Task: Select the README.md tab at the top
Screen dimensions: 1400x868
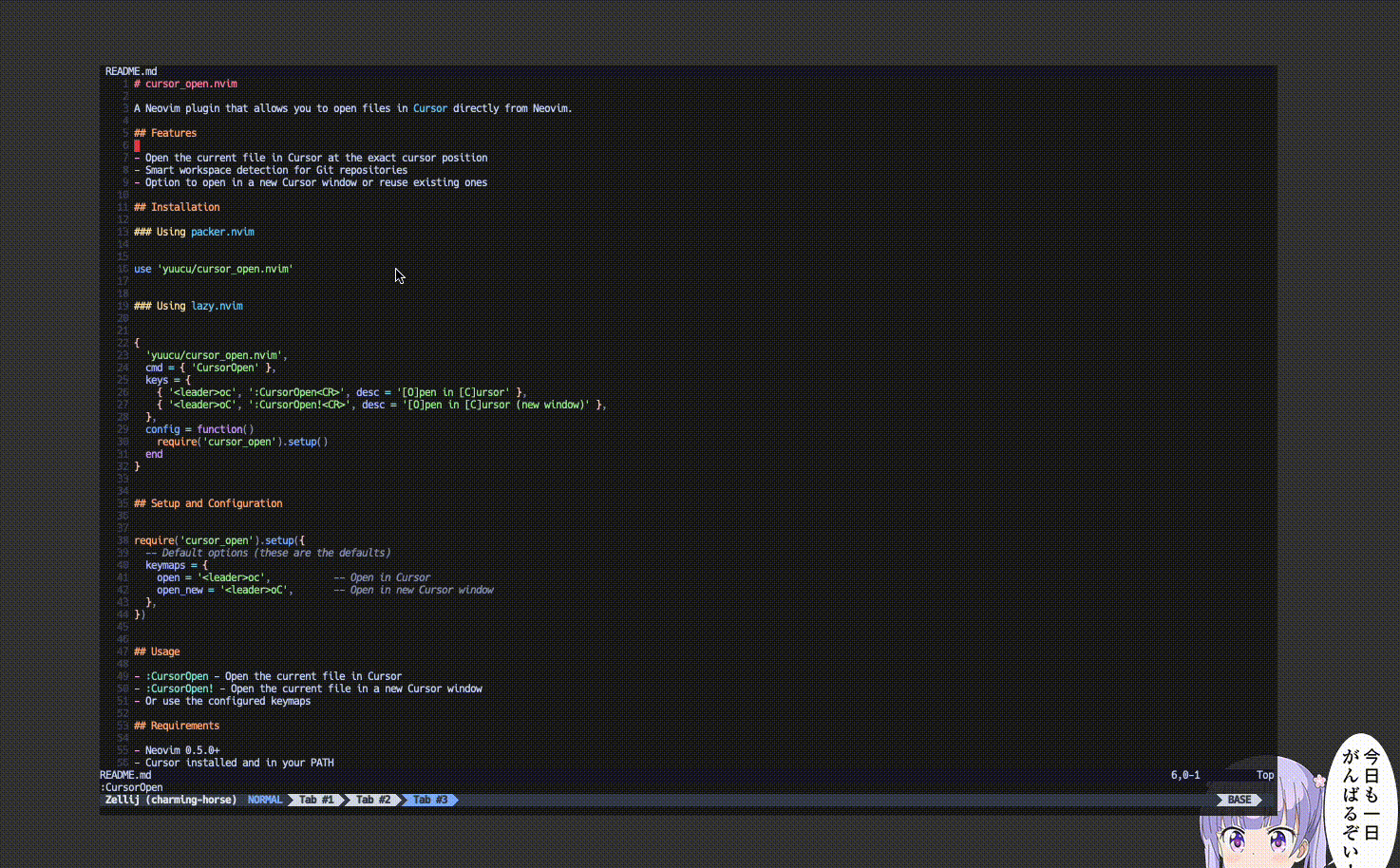Action: pyautogui.click(x=131, y=71)
